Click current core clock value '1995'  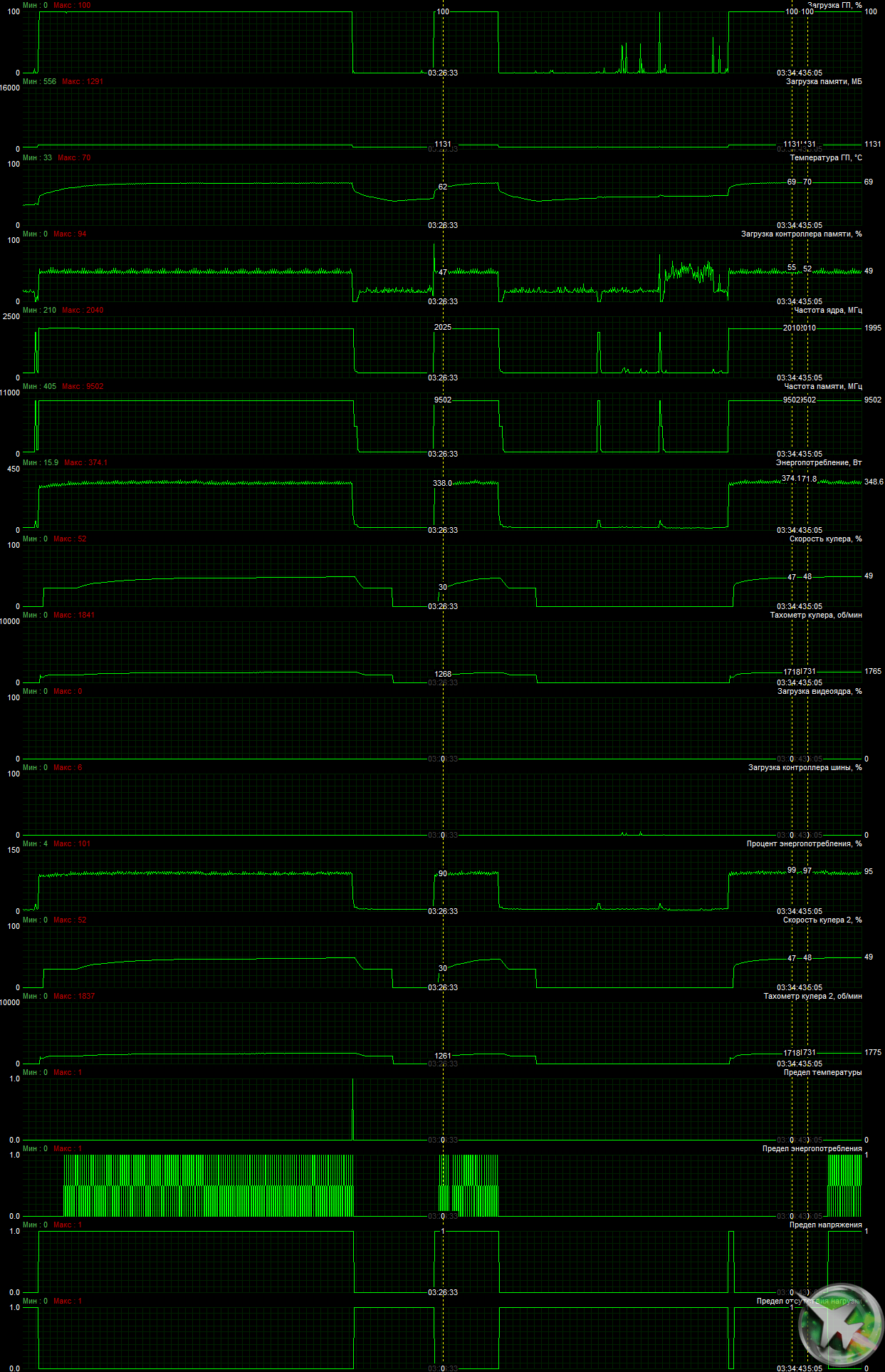coord(873,328)
